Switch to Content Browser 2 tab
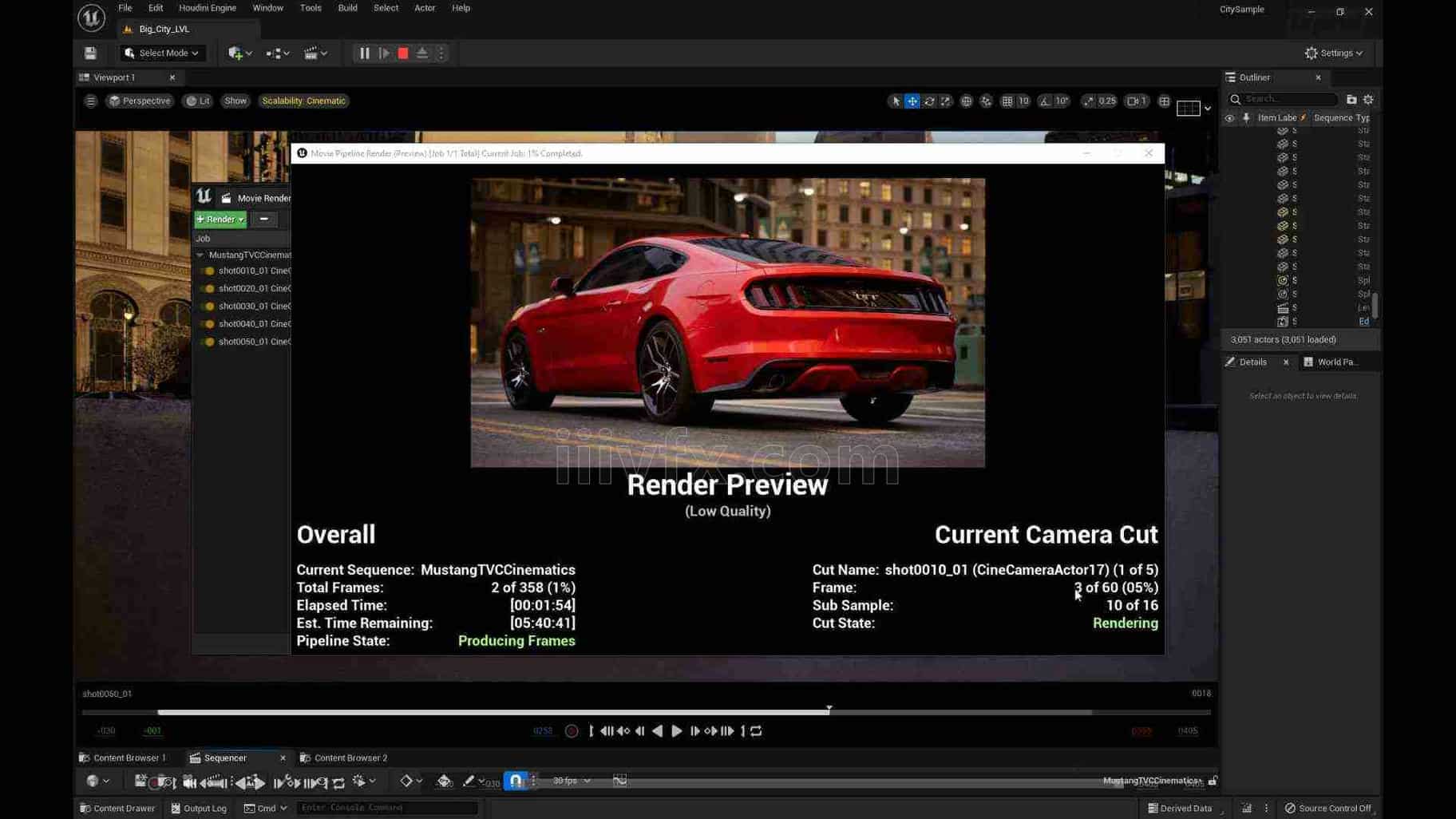 [x=344, y=758]
